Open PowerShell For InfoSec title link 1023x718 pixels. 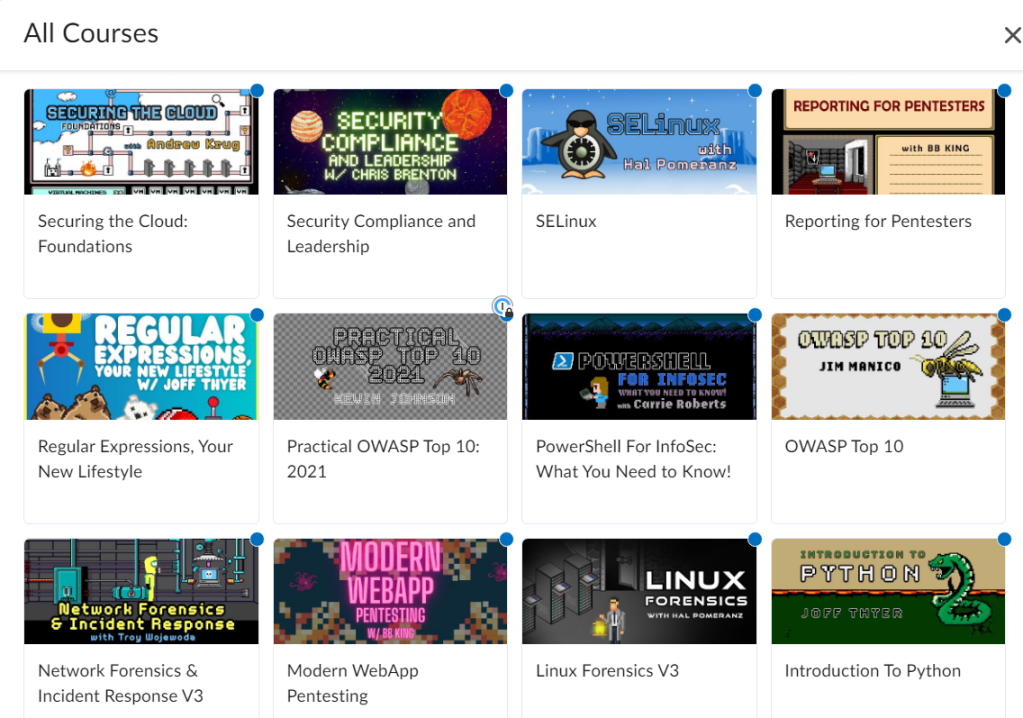click(x=633, y=459)
